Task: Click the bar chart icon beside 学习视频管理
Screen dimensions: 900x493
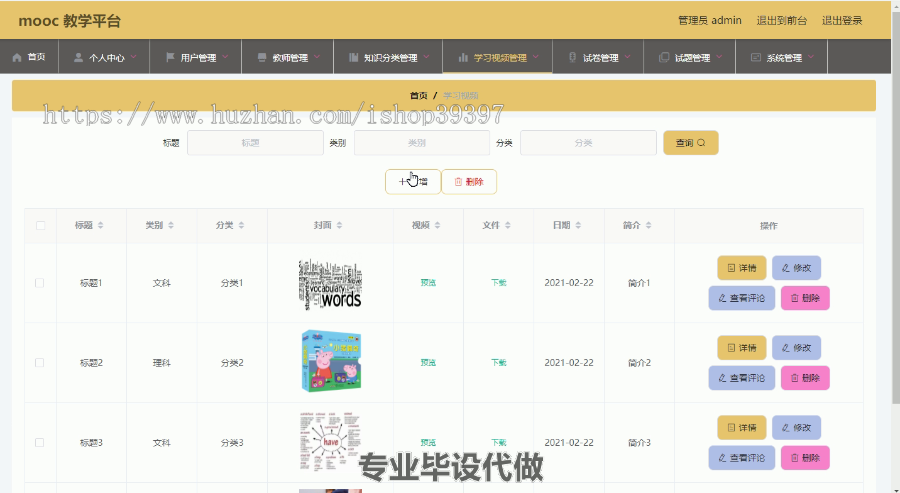Action: pyautogui.click(x=463, y=57)
